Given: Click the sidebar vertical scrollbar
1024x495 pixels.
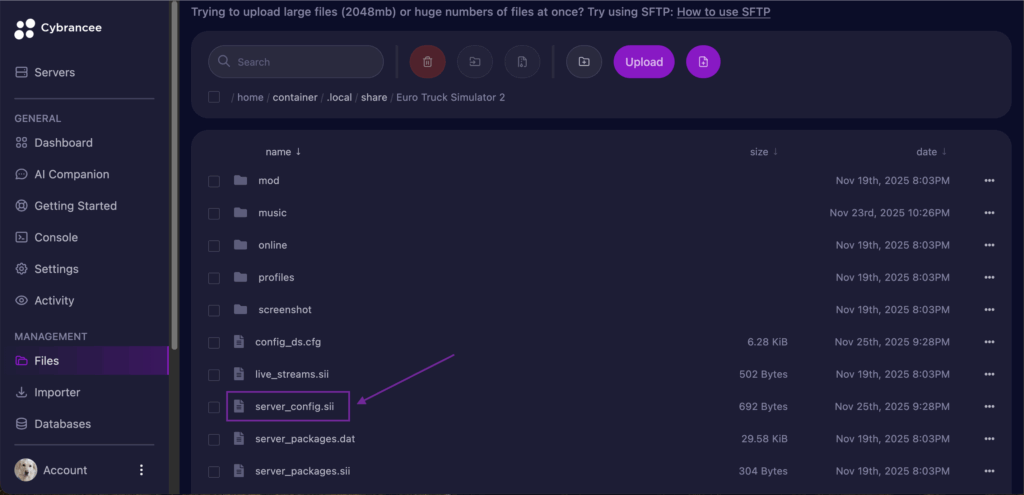Looking at the screenshot, I should 174,176.
